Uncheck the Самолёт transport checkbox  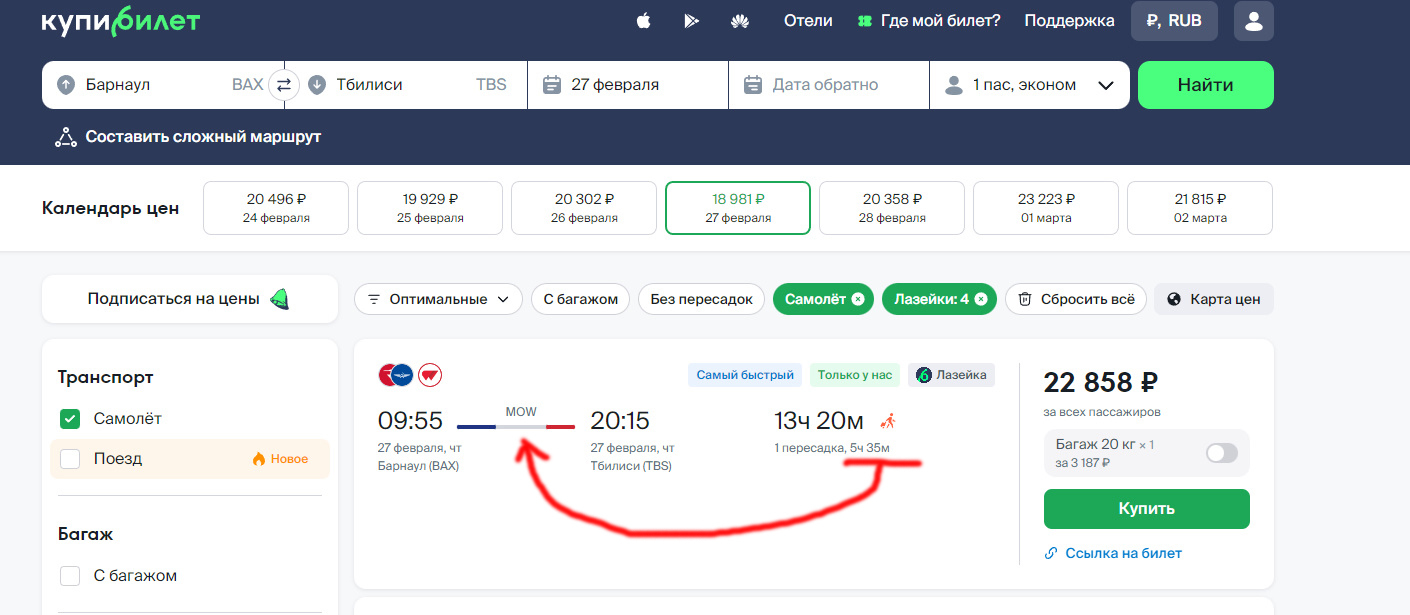point(70,419)
